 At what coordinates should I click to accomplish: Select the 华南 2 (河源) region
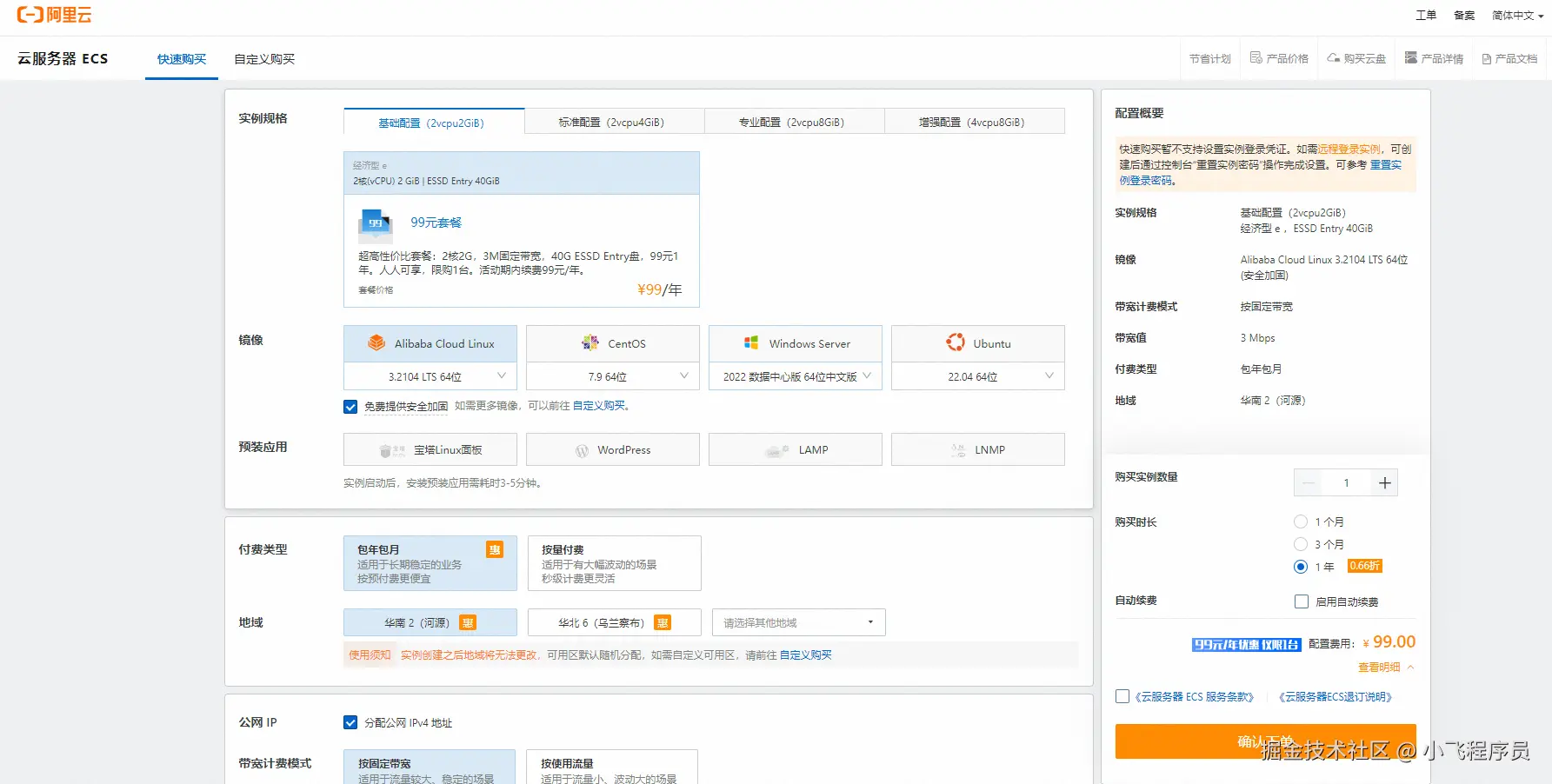tap(430, 622)
